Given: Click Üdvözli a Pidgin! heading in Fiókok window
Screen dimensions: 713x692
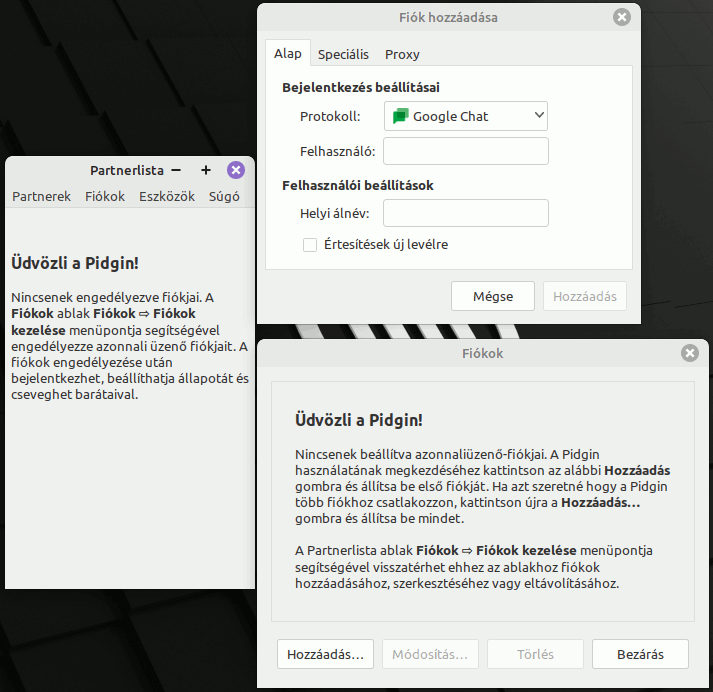Looking at the screenshot, I should (359, 420).
